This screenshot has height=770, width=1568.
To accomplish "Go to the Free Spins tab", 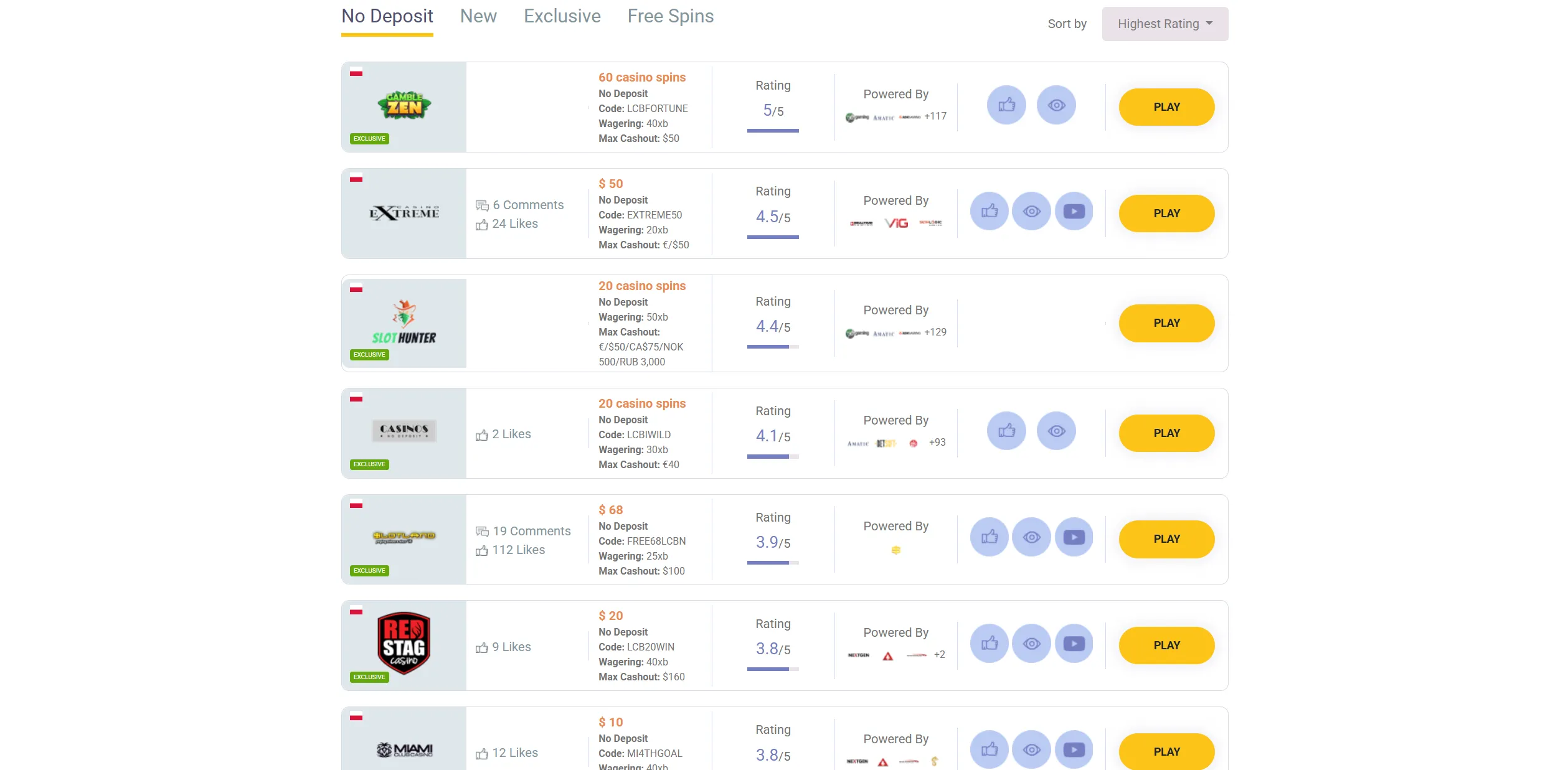I will 670,16.
